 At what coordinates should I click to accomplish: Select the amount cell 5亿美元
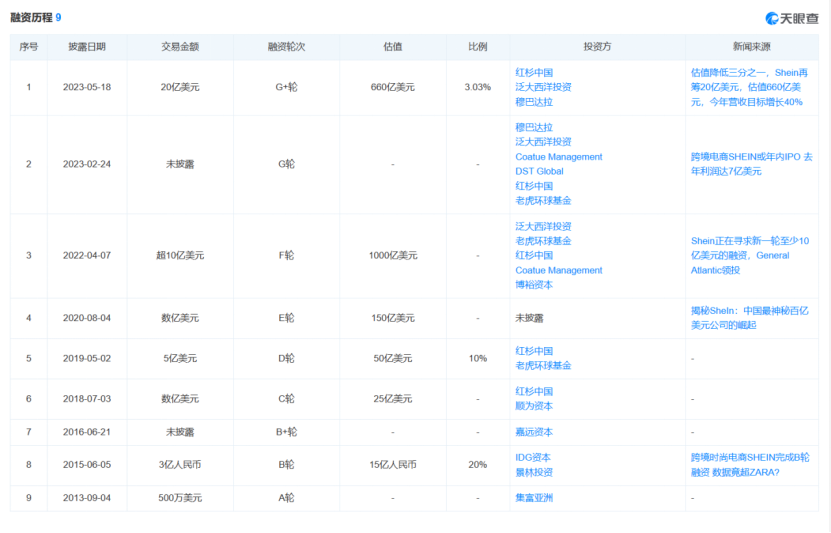click(180, 358)
